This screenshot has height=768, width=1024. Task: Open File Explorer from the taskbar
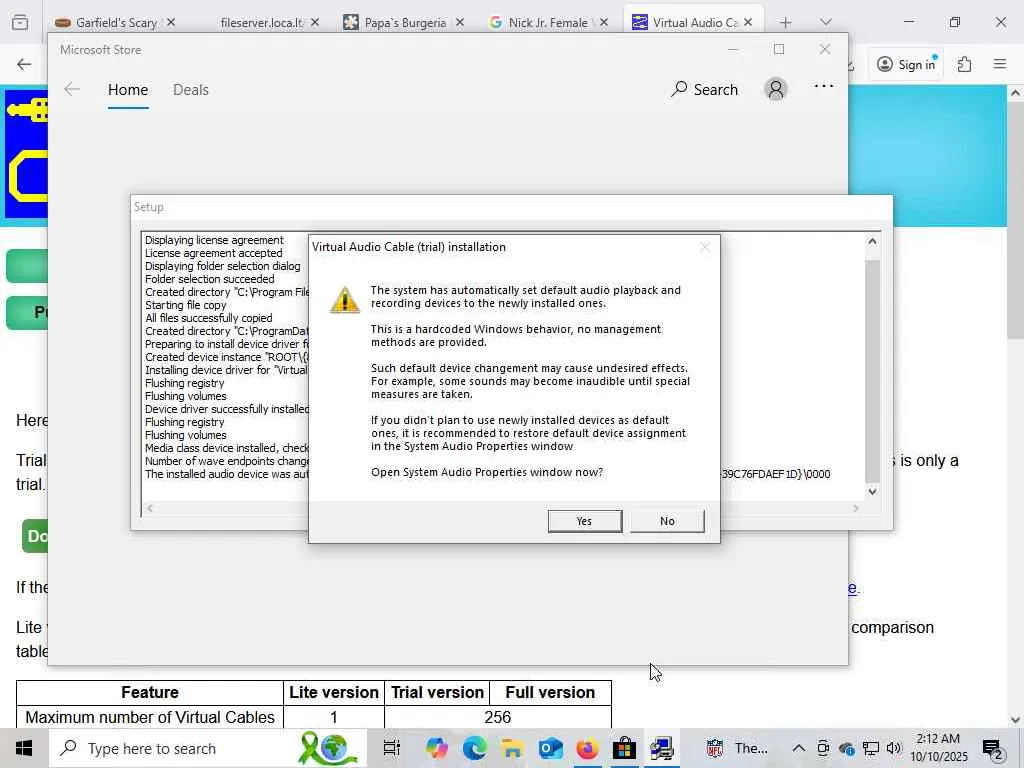[x=512, y=748]
